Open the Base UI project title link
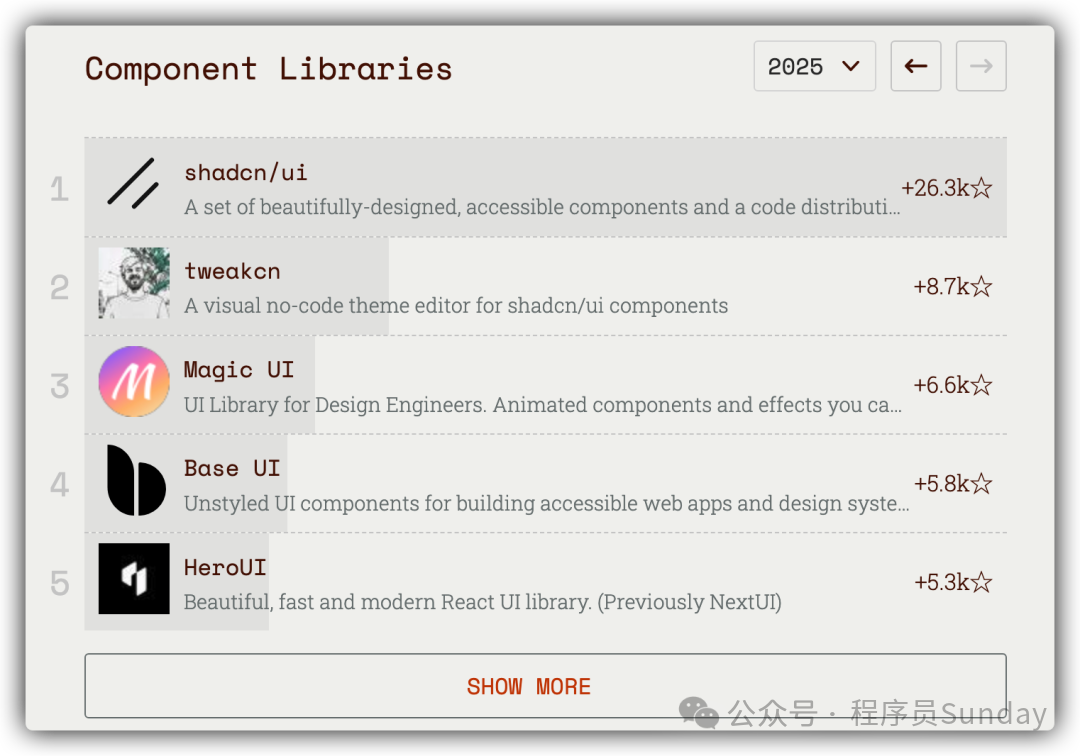Viewport: 1080px width, 756px height. tap(232, 468)
